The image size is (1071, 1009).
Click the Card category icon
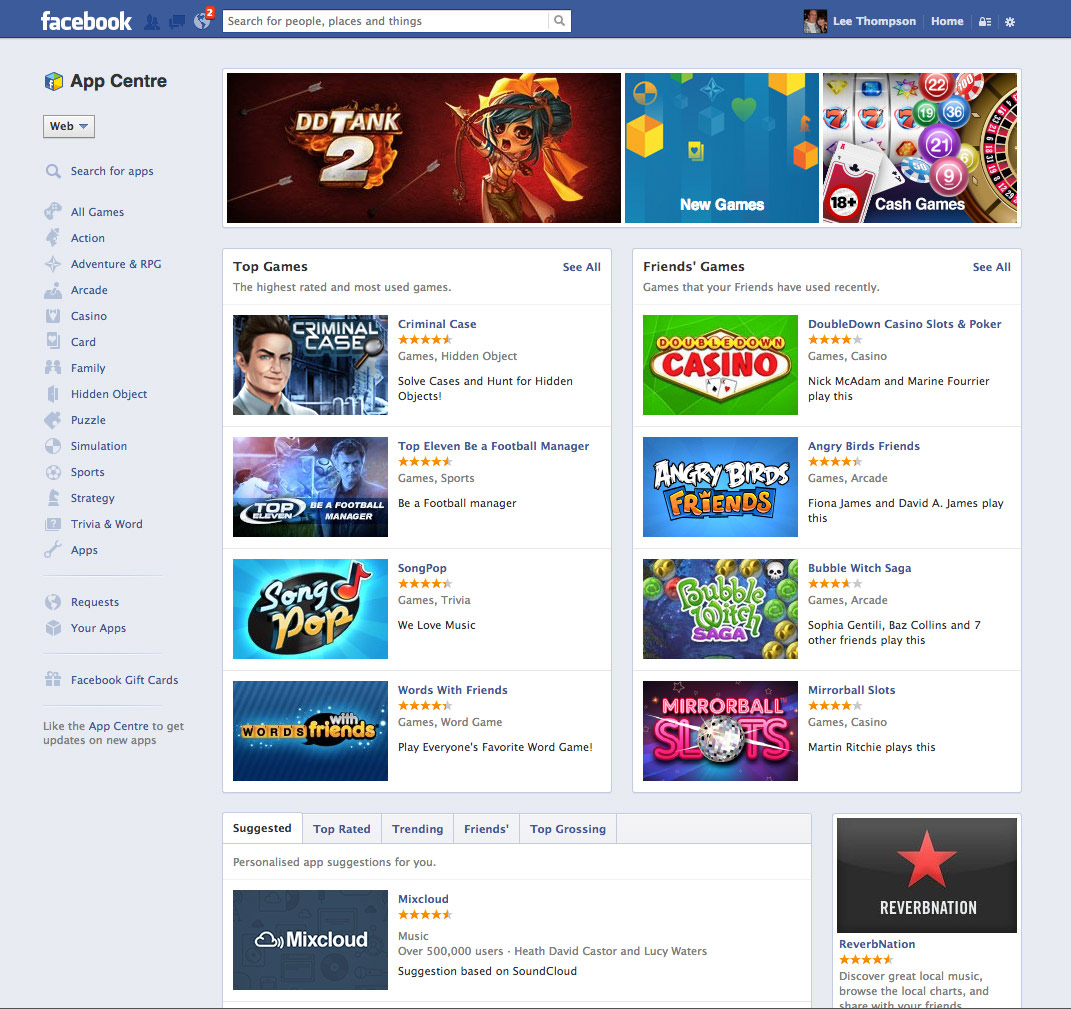coord(53,342)
